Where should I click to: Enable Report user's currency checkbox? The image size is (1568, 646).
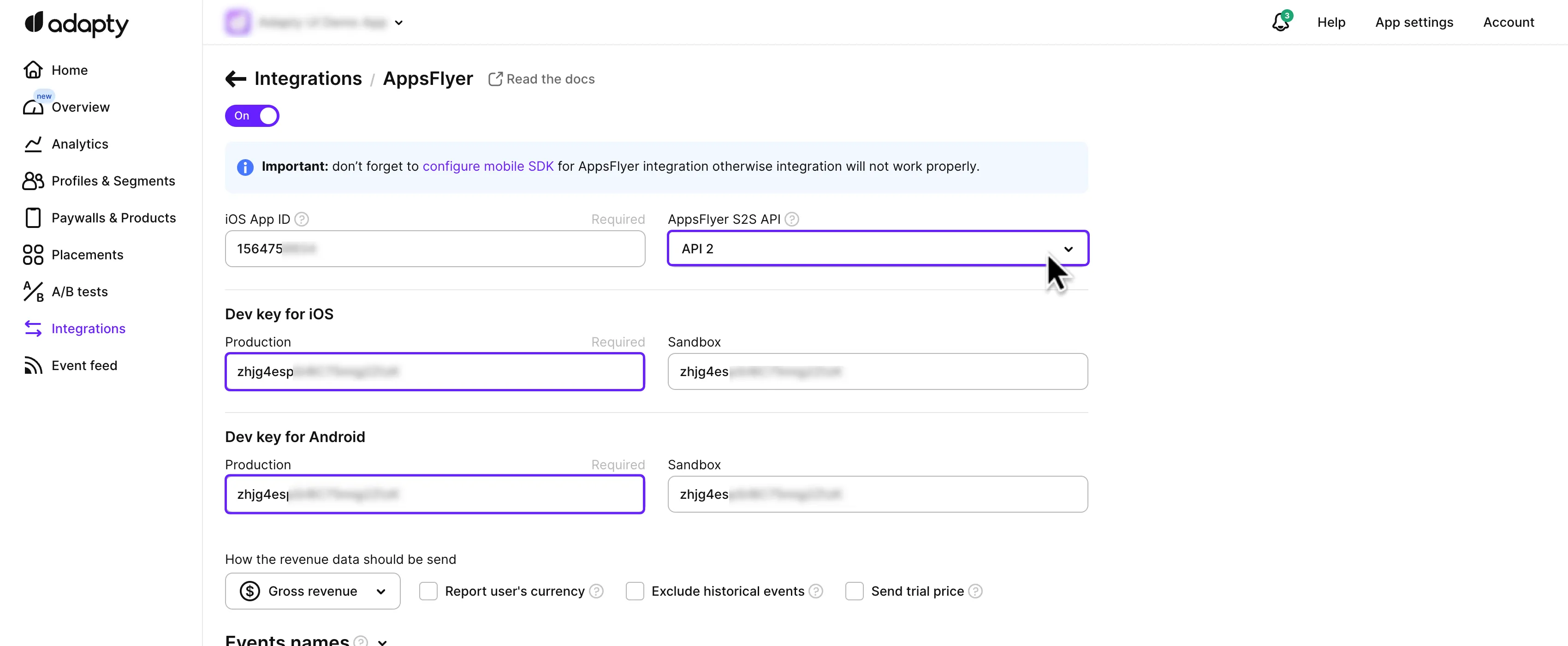428,591
